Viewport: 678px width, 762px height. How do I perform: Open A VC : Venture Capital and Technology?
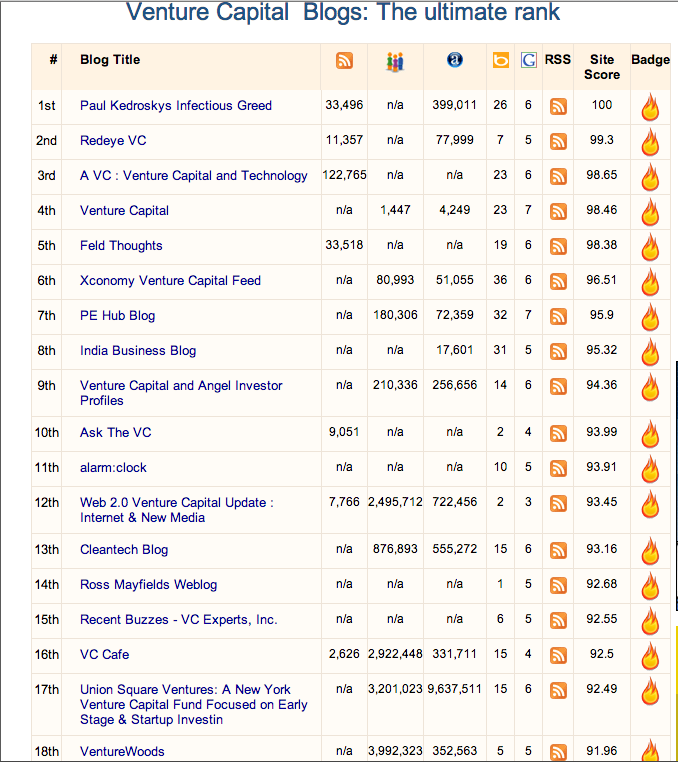(193, 175)
